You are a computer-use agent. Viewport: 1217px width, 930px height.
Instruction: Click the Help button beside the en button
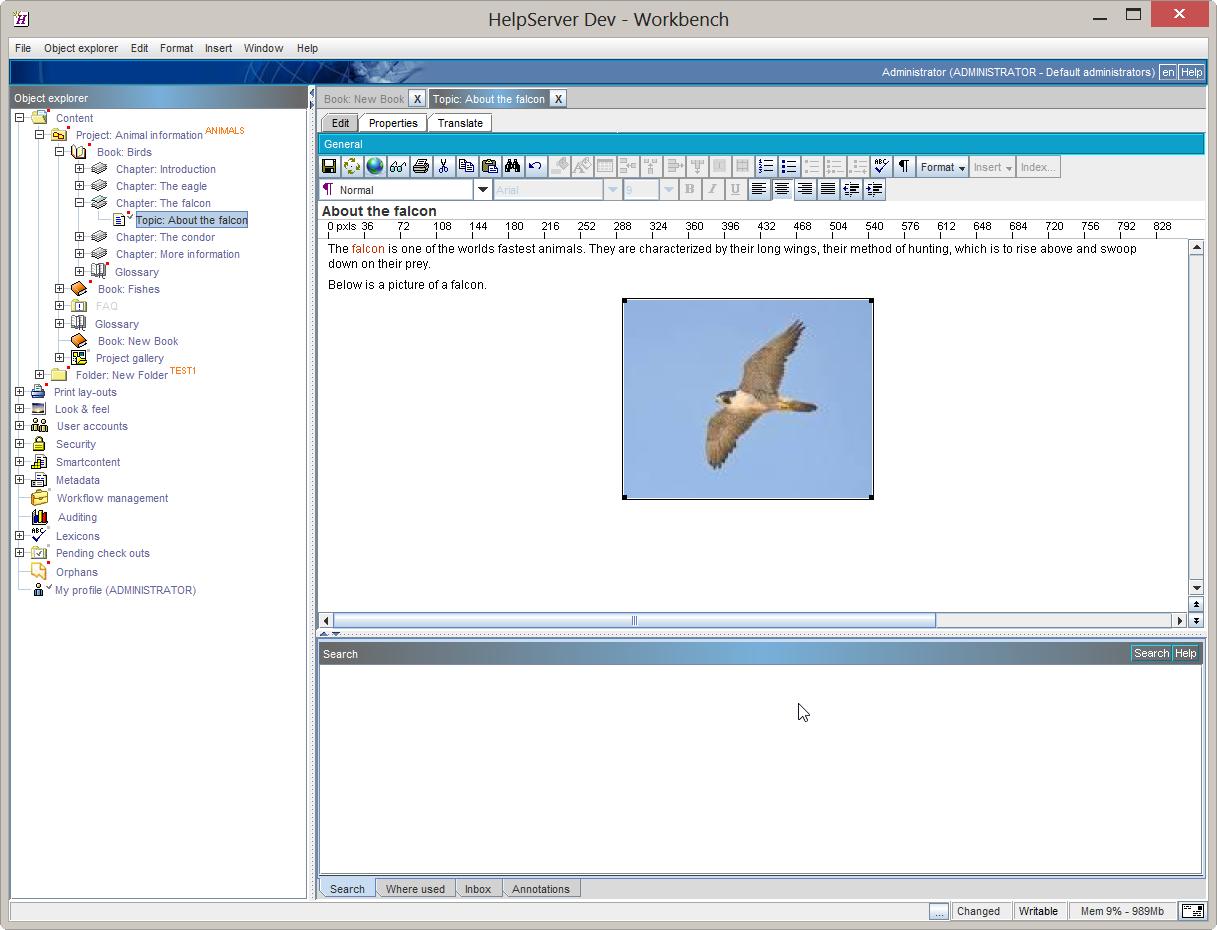tap(1191, 72)
